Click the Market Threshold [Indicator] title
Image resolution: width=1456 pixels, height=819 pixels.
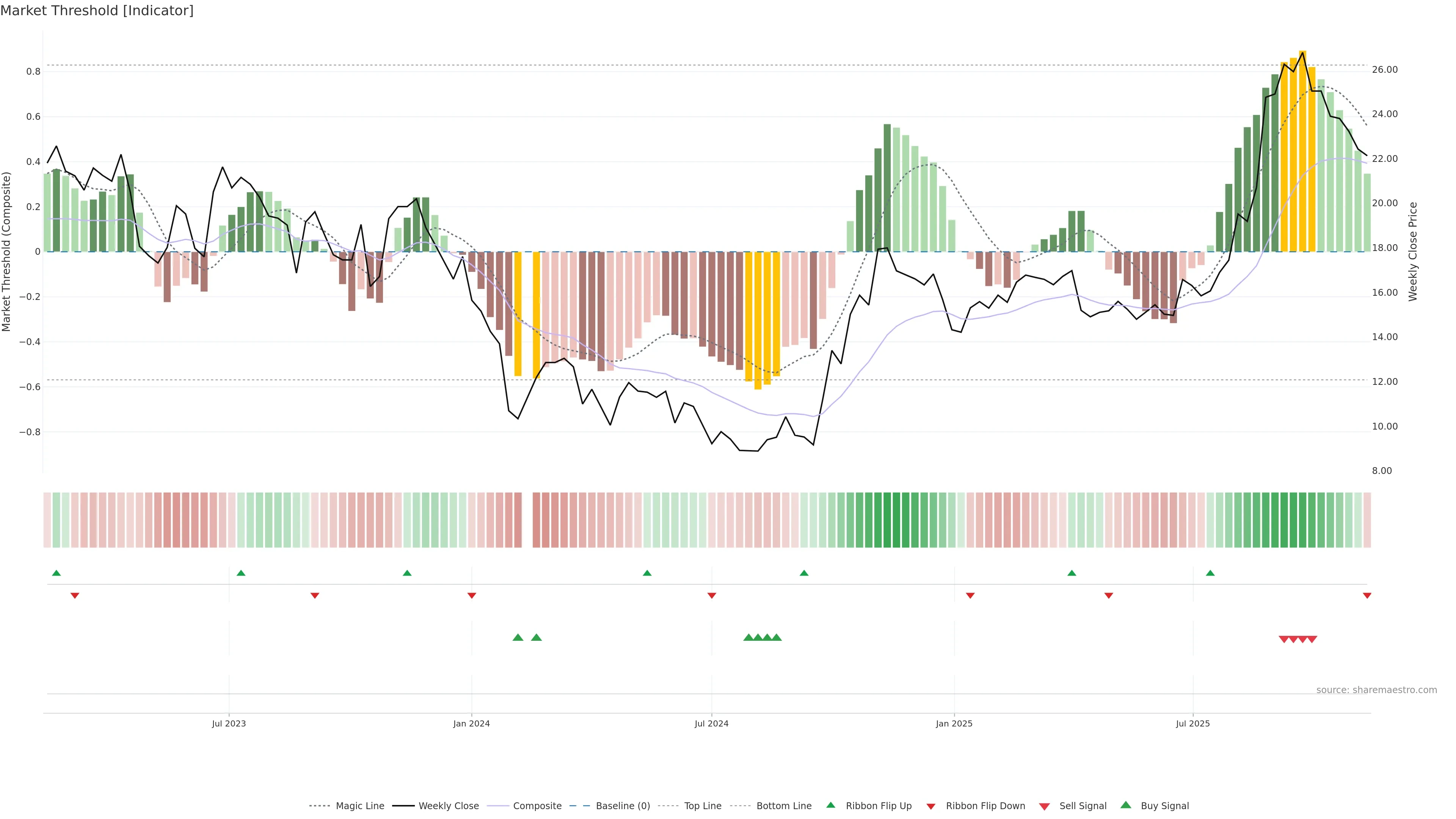pyautogui.click(x=97, y=11)
